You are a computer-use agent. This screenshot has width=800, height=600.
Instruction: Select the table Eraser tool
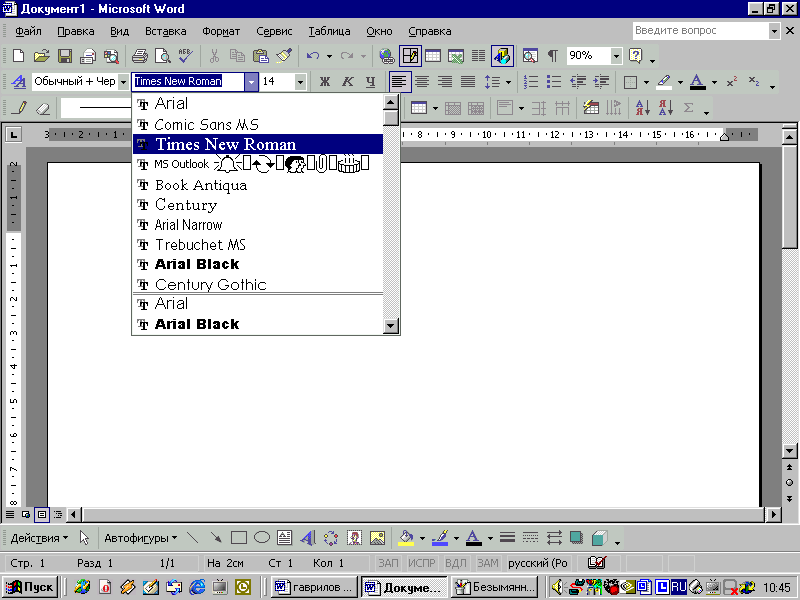(x=43, y=108)
